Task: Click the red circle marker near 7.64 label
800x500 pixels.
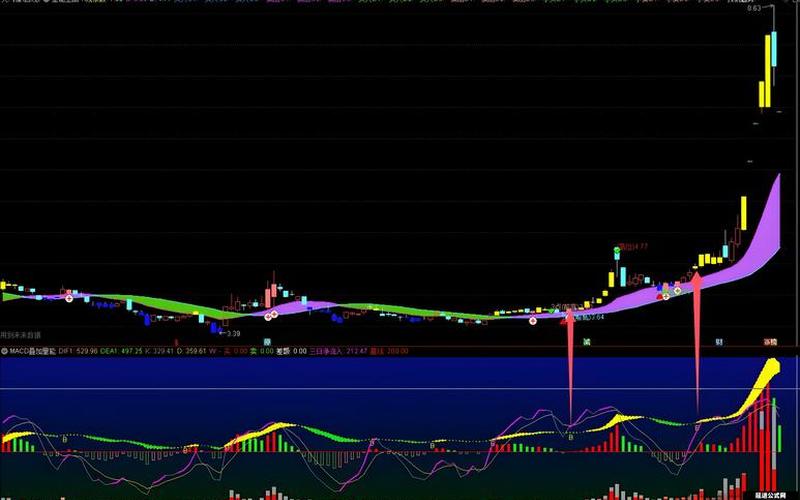Action: click(x=533, y=321)
